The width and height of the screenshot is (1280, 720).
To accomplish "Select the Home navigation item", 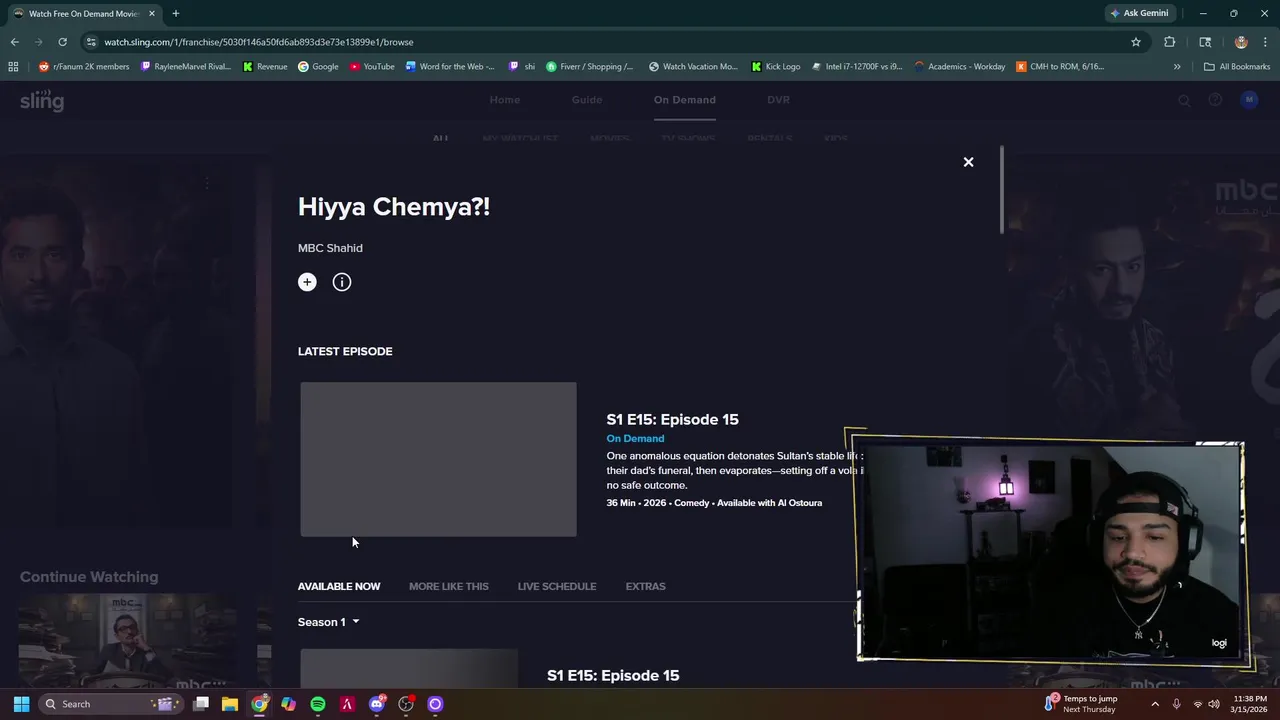I will tap(505, 100).
